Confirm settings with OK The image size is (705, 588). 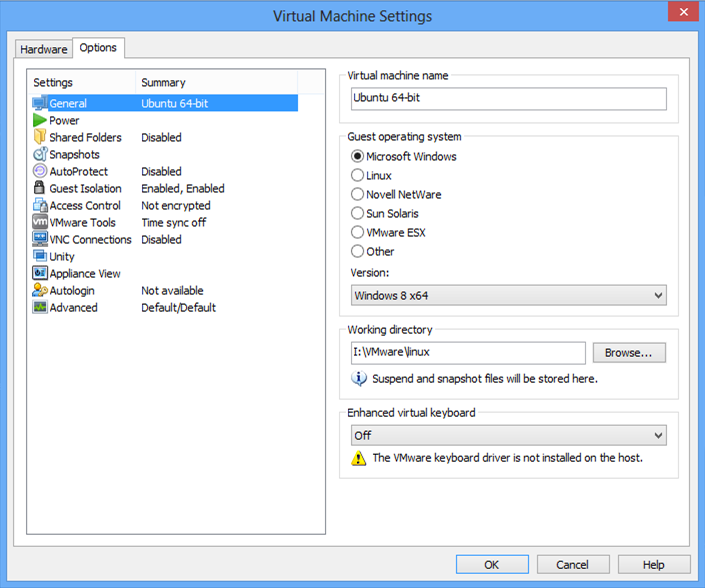tap(492, 565)
